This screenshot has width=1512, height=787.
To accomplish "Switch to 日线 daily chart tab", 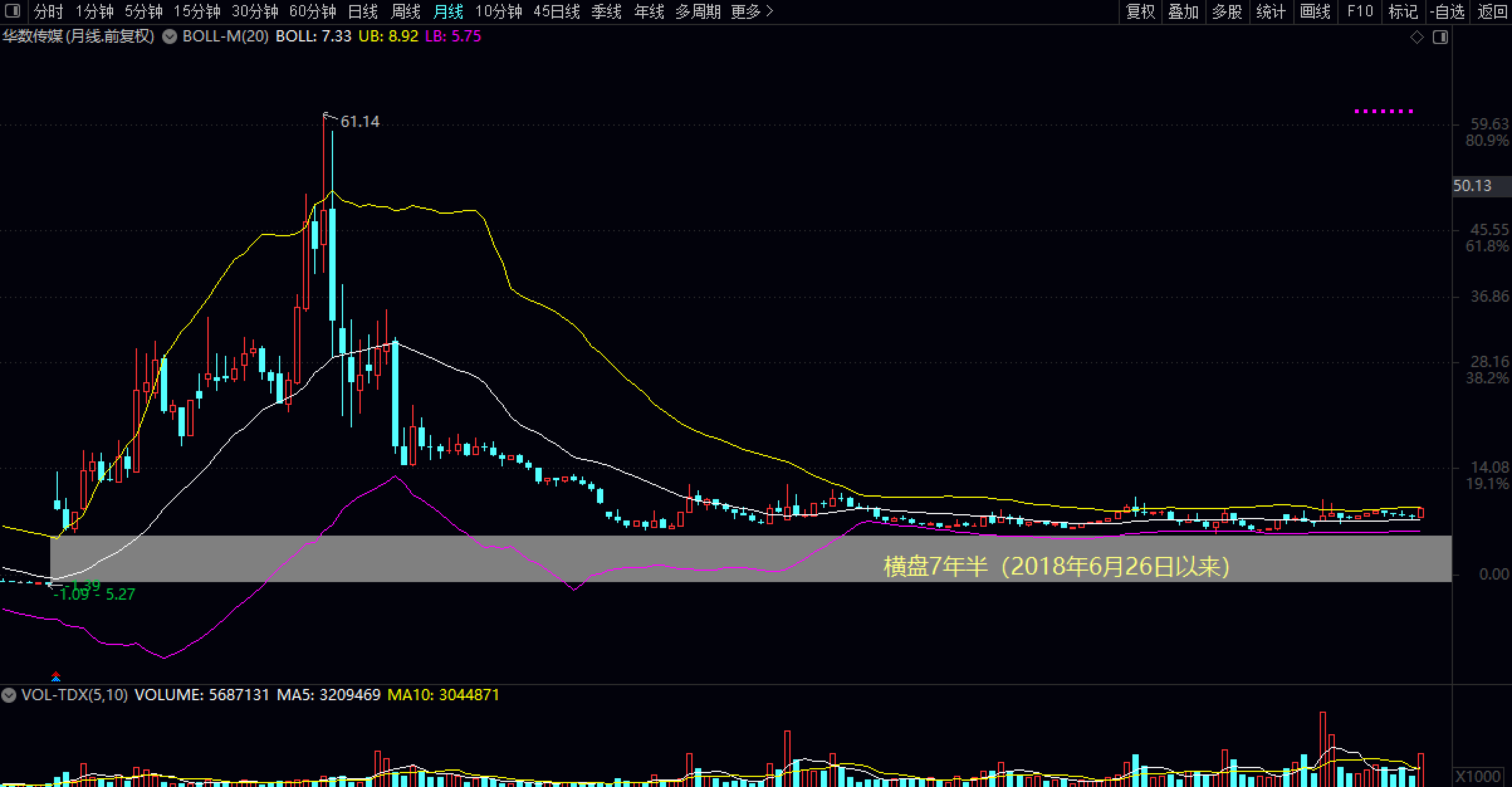I will [x=363, y=11].
